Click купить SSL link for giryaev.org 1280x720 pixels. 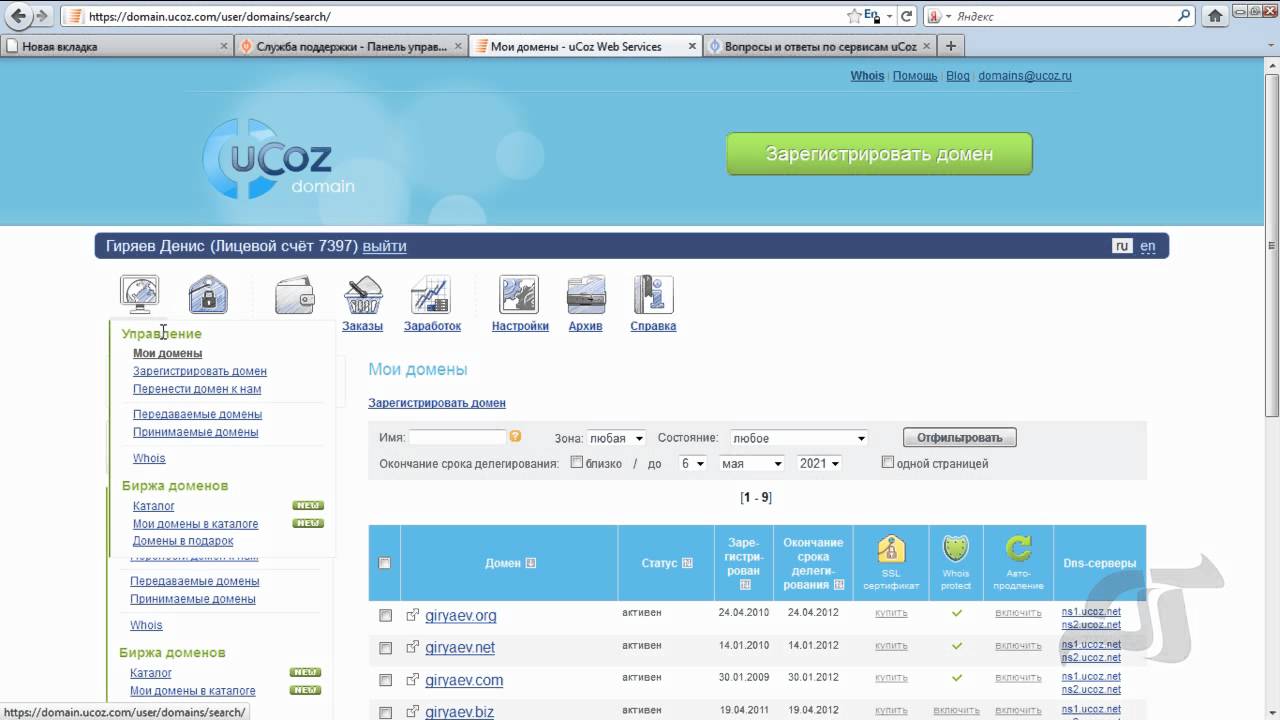click(891, 613)
